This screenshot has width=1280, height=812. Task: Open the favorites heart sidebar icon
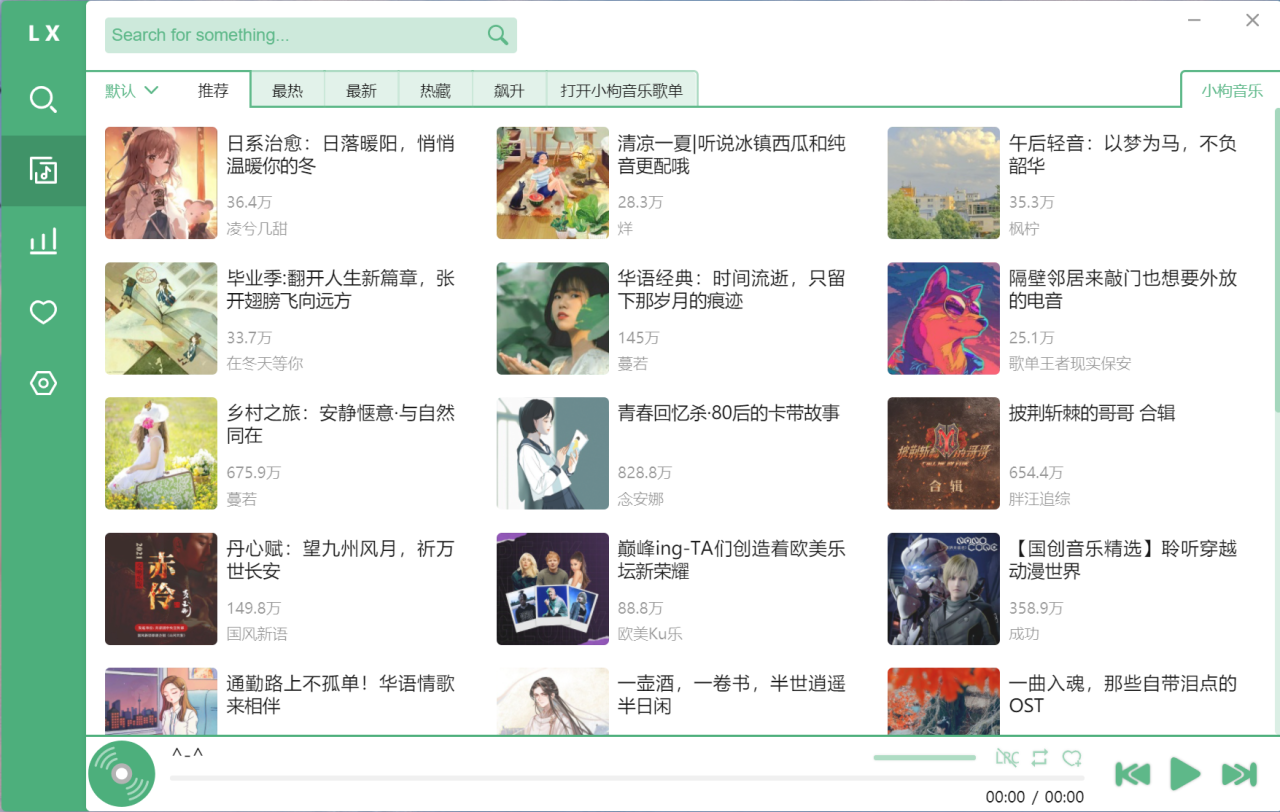click(43, 312)
